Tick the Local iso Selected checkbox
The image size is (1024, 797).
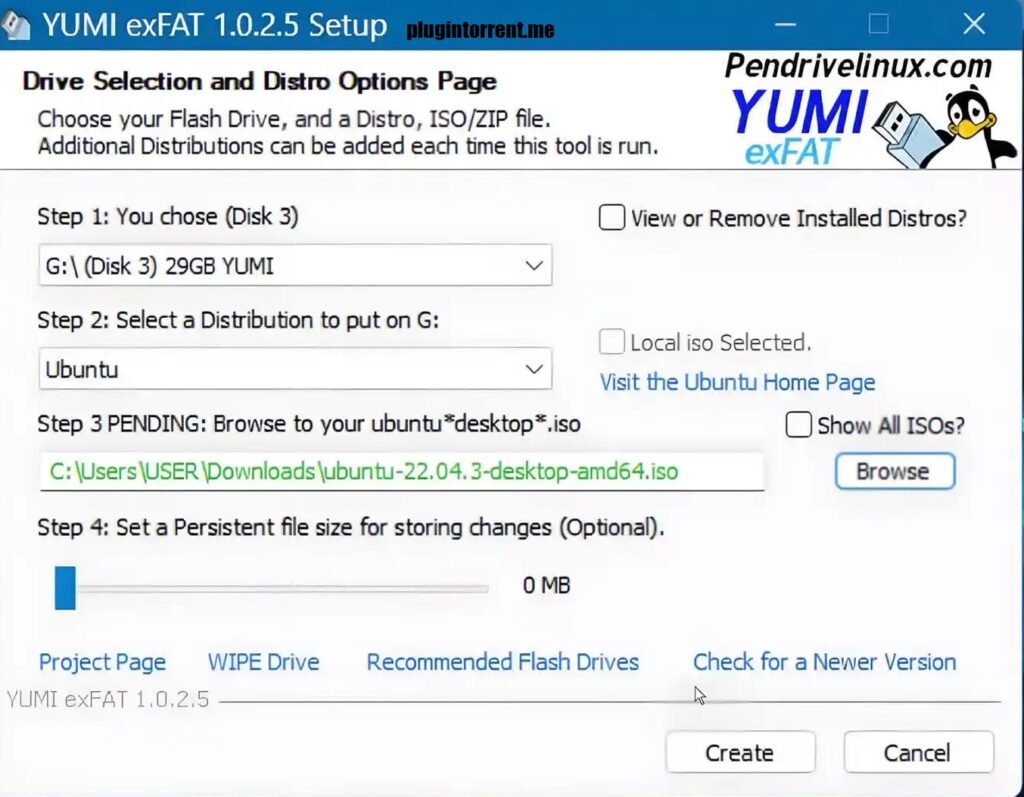612,342
